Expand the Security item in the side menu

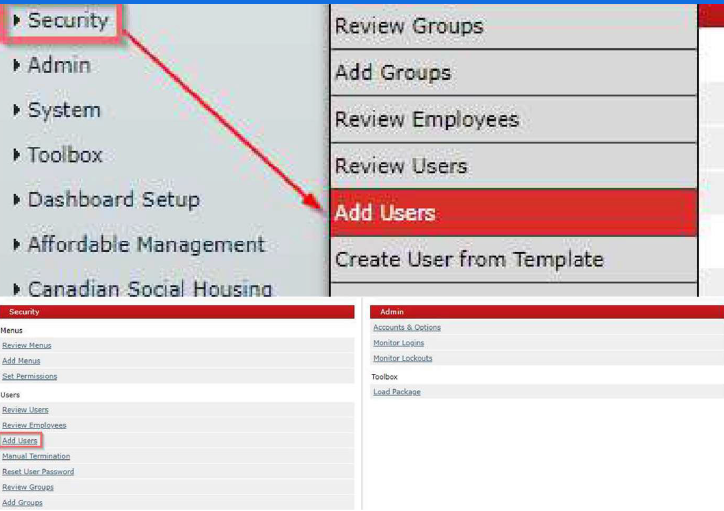[x=66, y=21]
